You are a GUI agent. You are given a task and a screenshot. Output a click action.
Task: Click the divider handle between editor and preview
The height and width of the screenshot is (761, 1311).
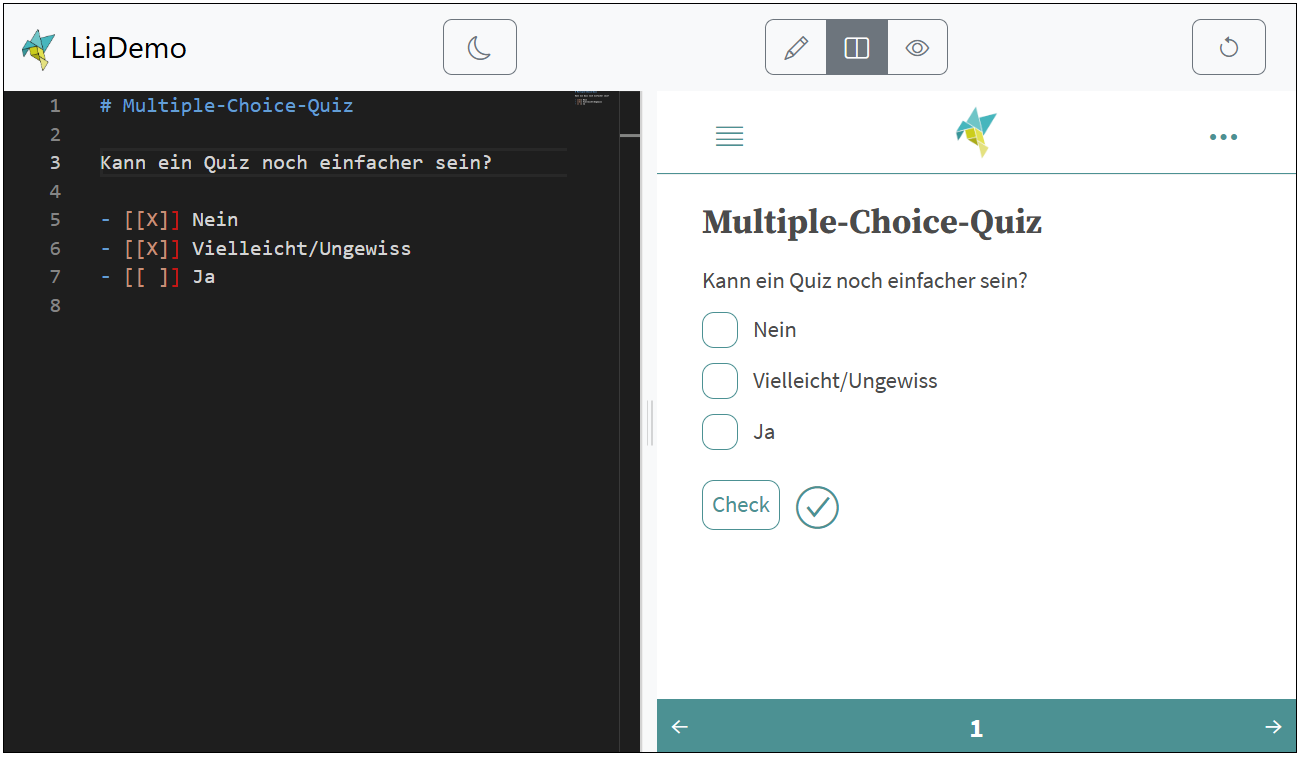650,422
